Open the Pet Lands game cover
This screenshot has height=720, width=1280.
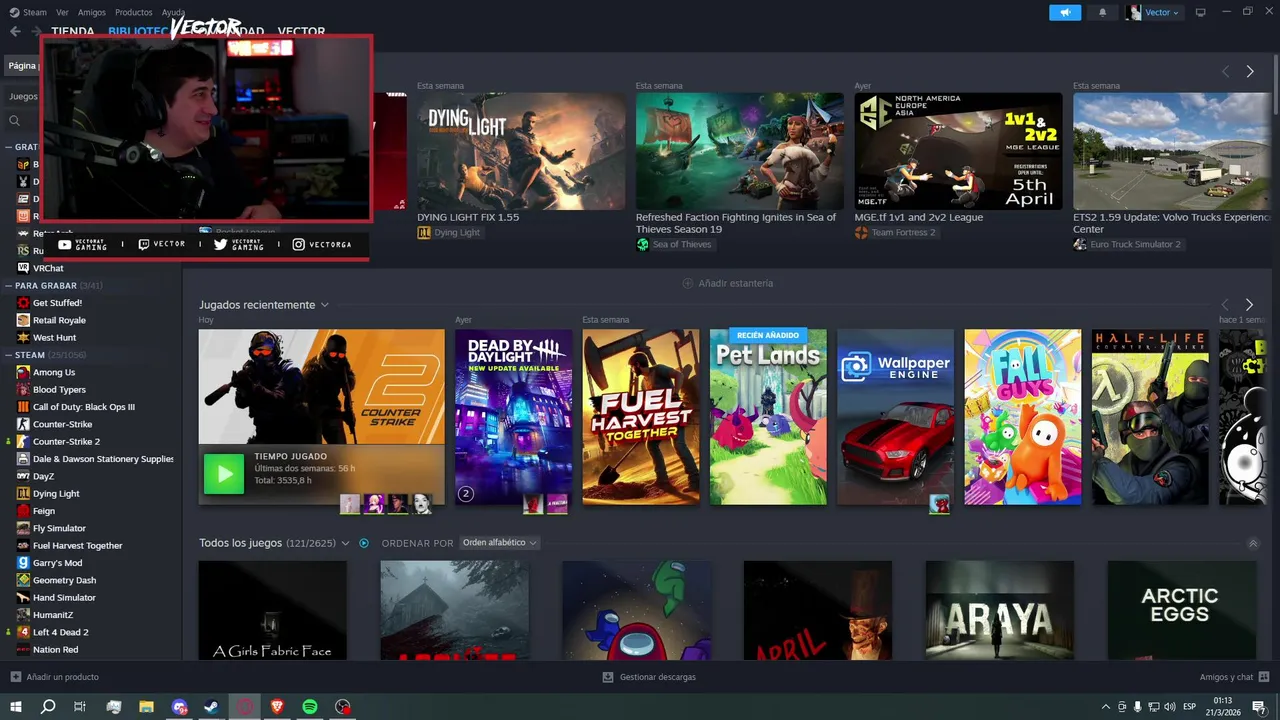tap(768, 417)
